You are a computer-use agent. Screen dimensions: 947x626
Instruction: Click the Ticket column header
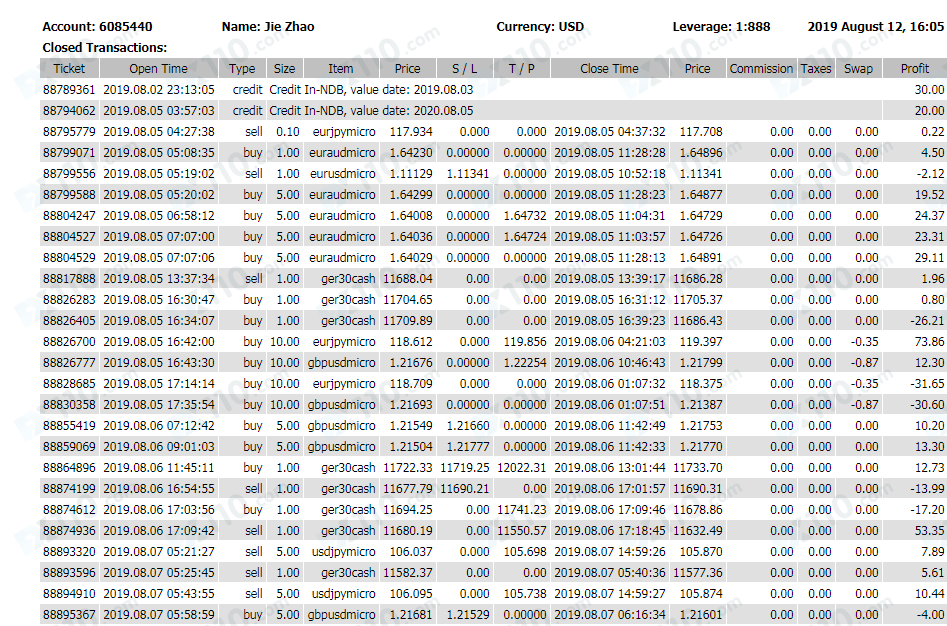click(x=69, y=68)
